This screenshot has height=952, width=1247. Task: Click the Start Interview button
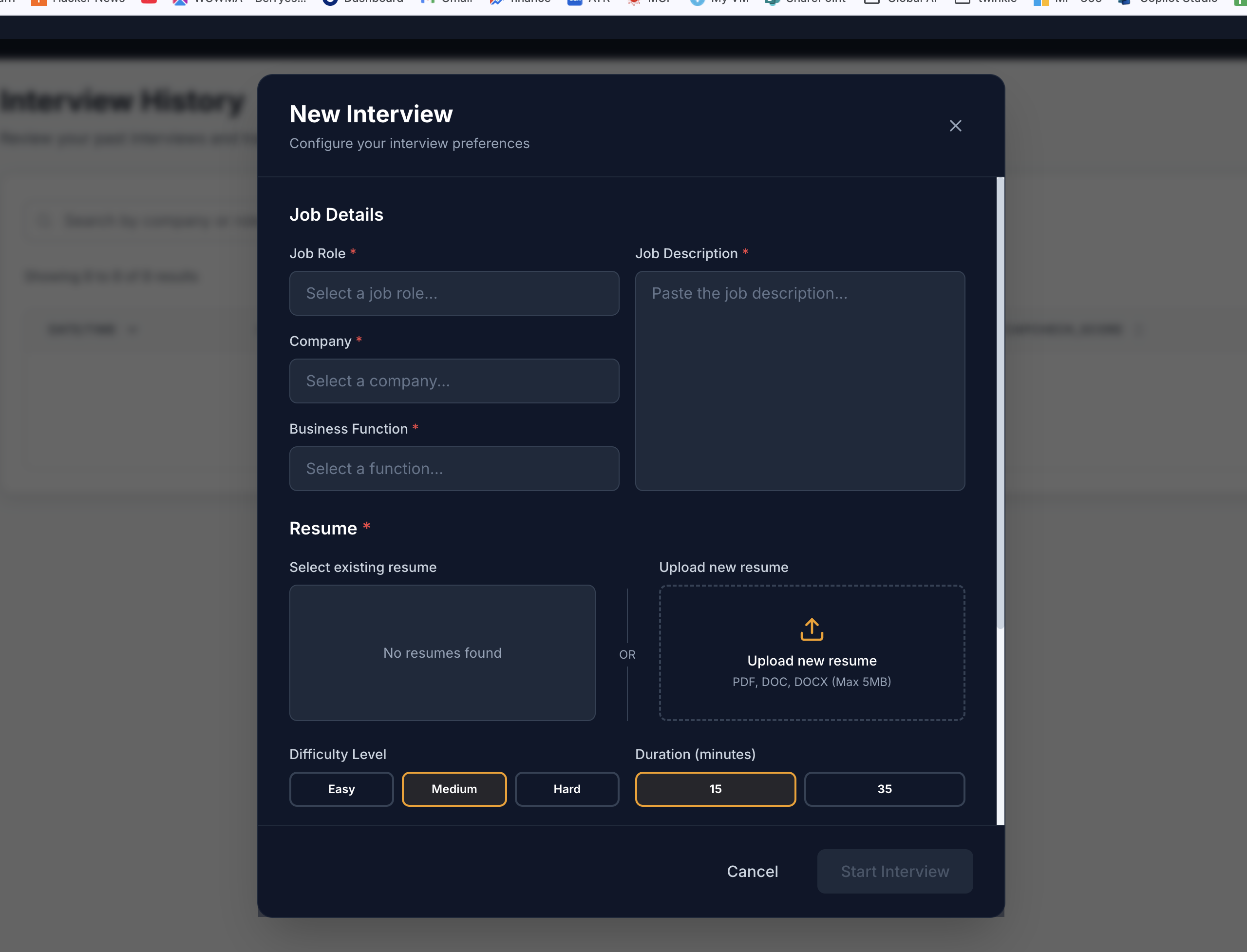click(x=894, y=871)
